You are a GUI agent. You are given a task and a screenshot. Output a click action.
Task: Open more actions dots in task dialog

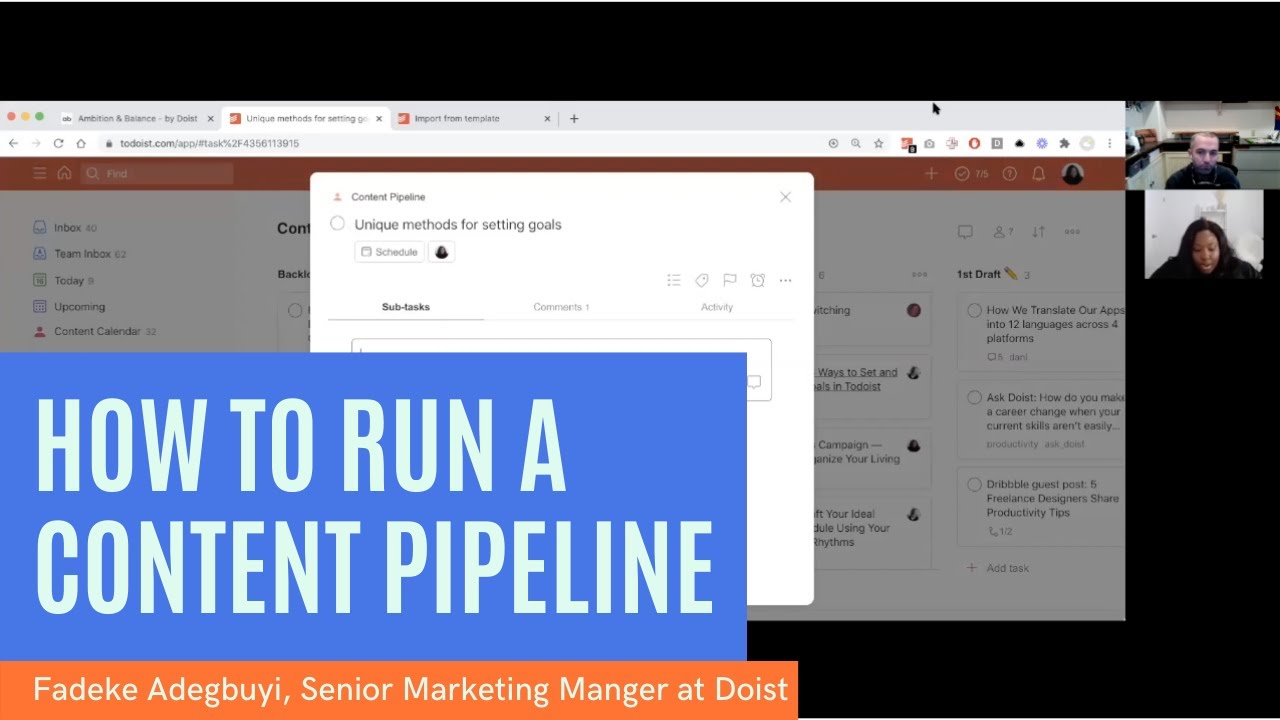786,280
